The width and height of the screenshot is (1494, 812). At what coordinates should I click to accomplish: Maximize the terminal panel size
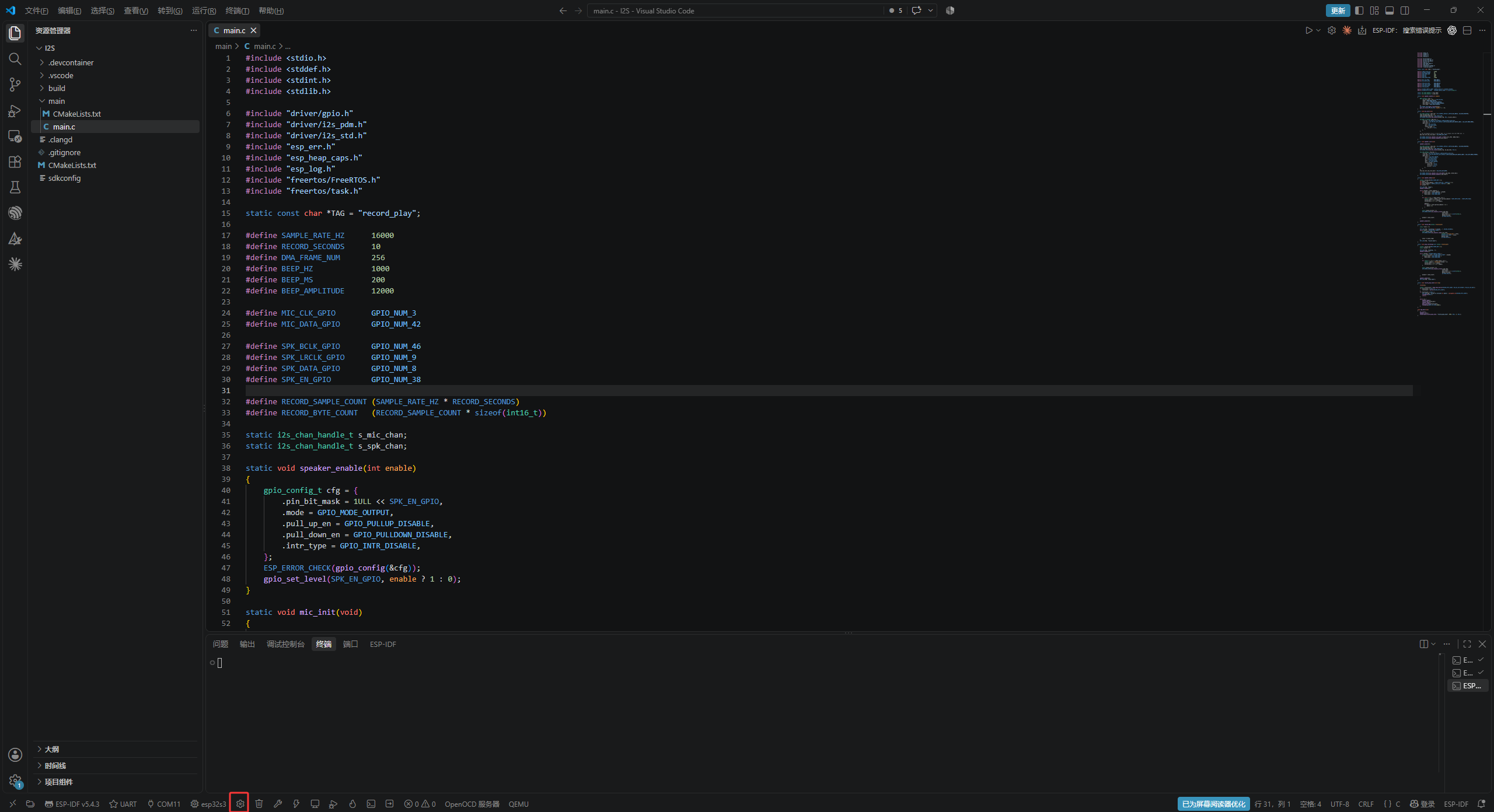coord(1467,644)
